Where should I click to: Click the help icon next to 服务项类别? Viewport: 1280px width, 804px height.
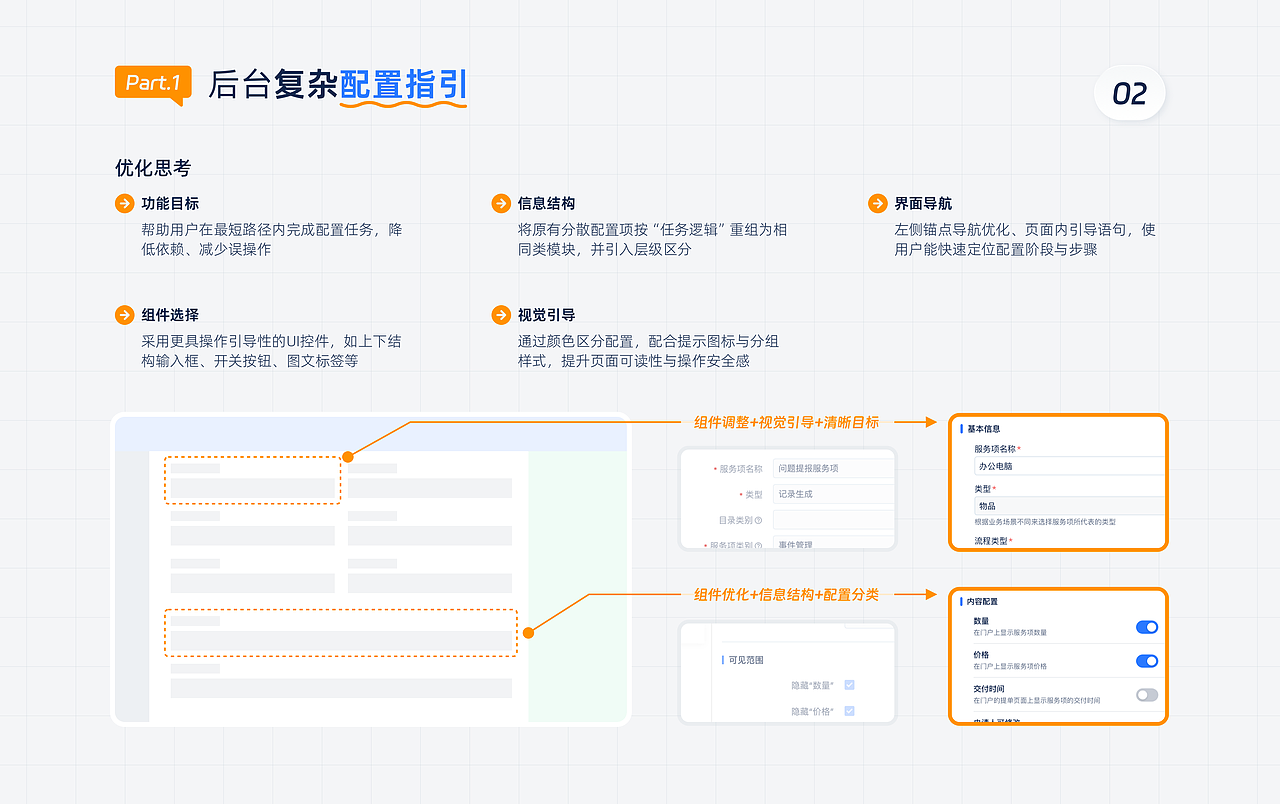point(759,544)
